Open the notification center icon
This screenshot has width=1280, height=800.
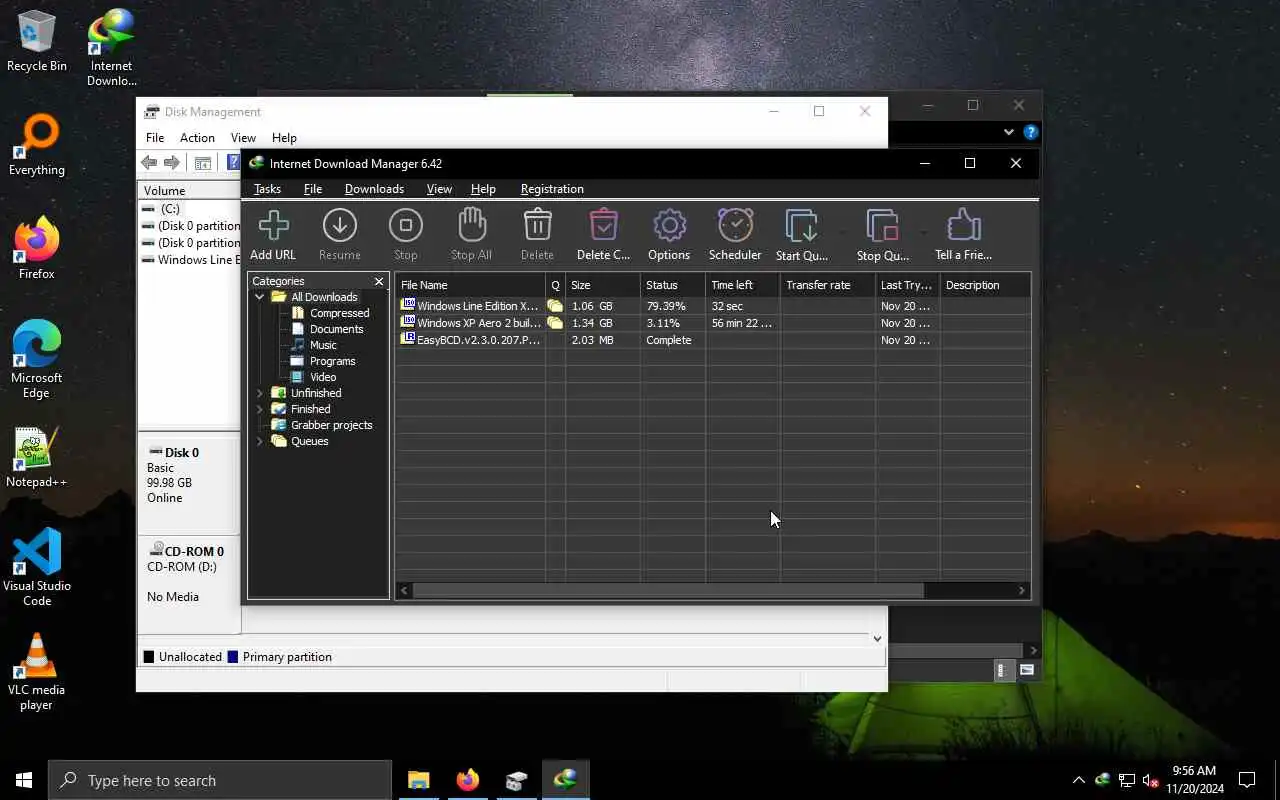click(1247, 780)
